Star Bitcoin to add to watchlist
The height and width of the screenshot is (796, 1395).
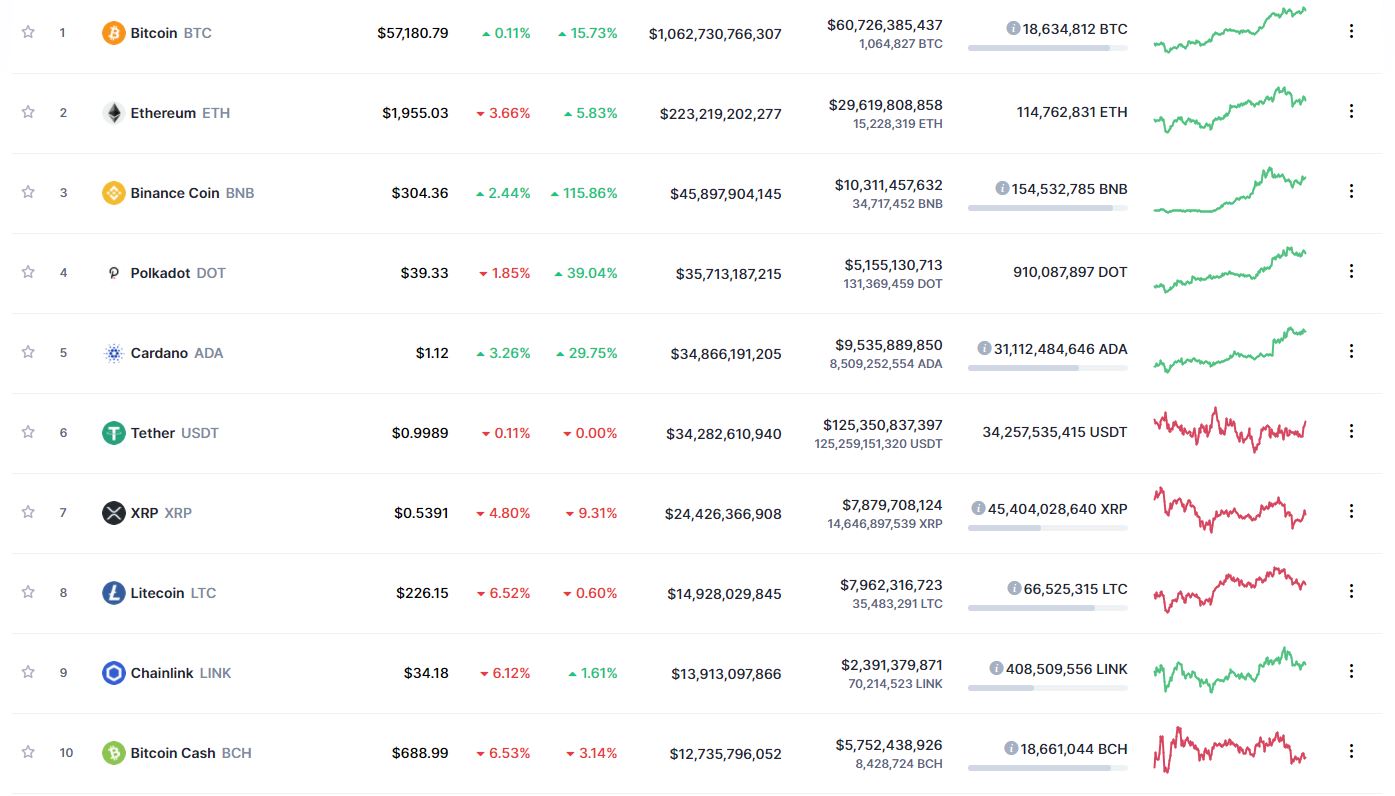pyautogui.click(x=28, y=32)
